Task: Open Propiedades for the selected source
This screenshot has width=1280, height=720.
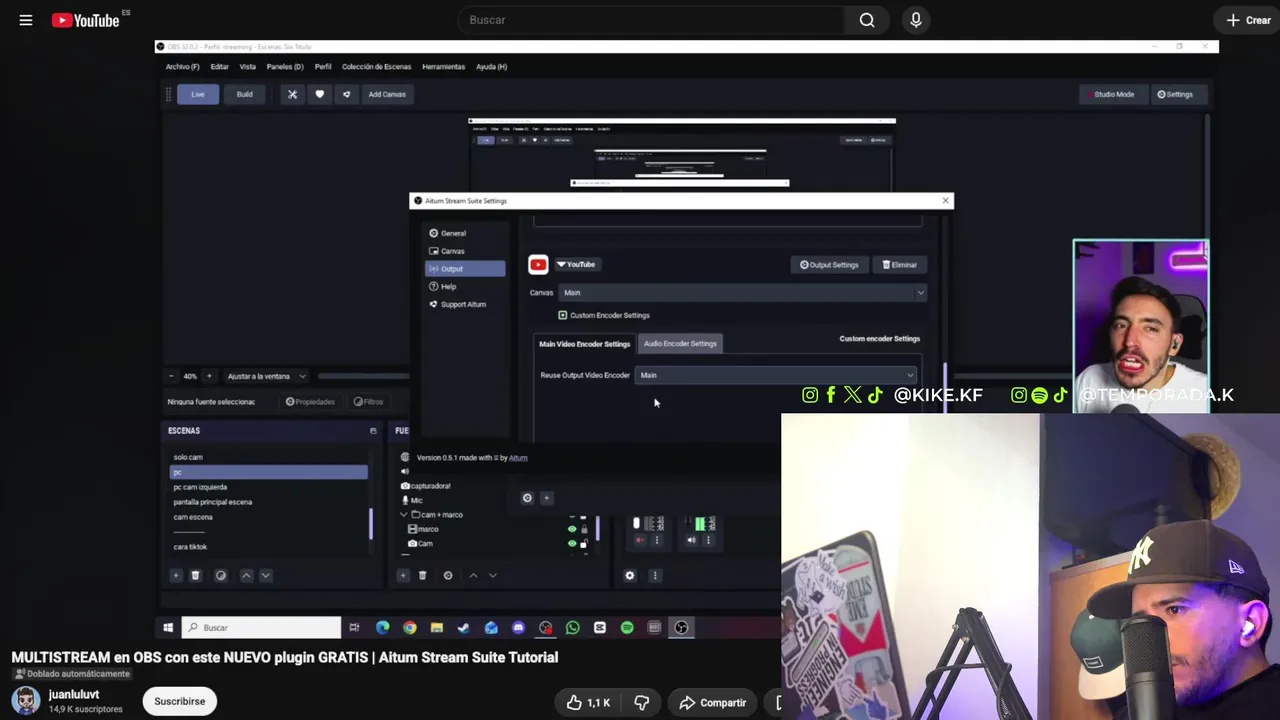Action: (310, 402)
